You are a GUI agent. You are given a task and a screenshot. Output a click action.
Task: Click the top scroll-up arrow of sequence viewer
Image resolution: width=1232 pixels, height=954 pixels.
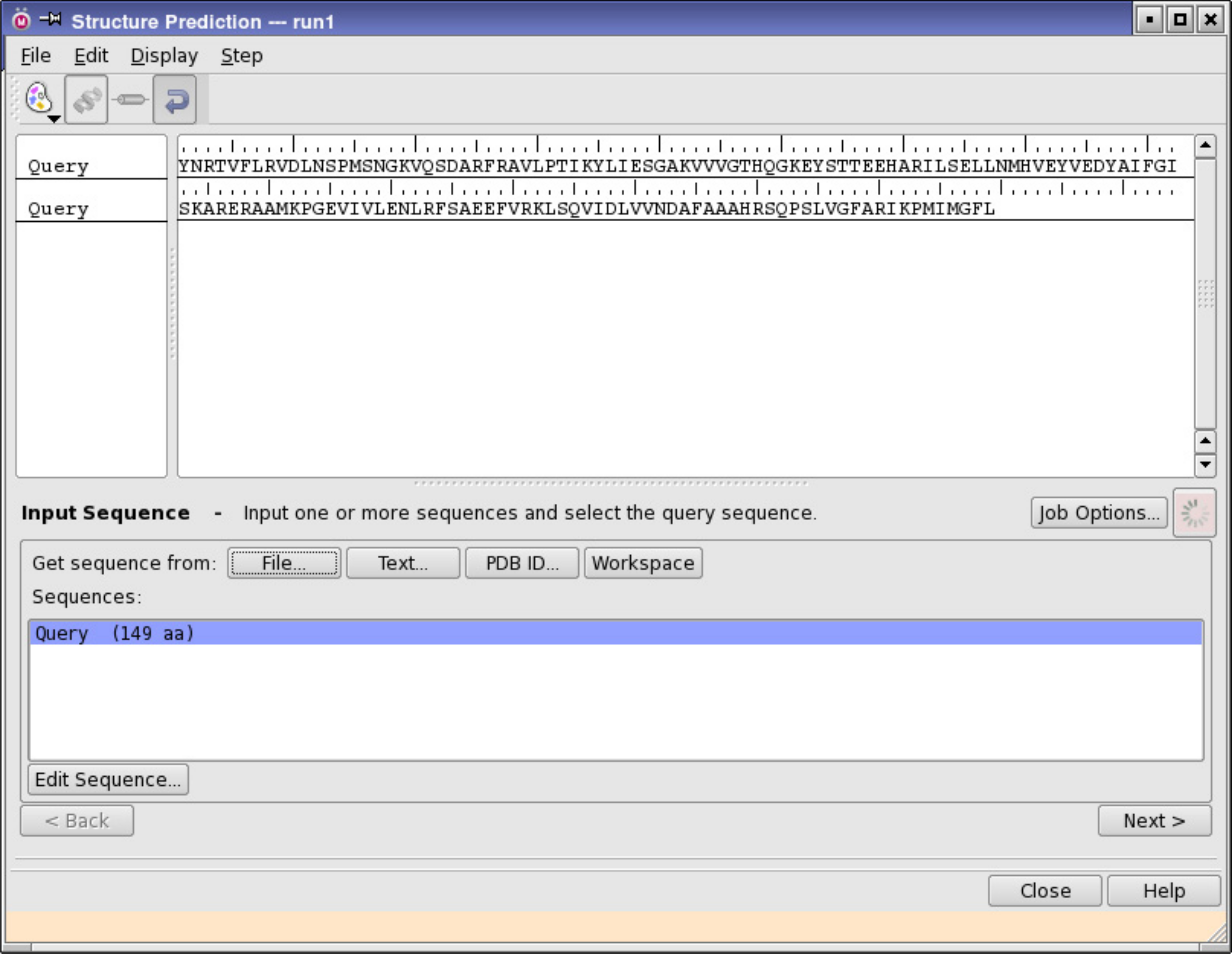pos(1205,146)
